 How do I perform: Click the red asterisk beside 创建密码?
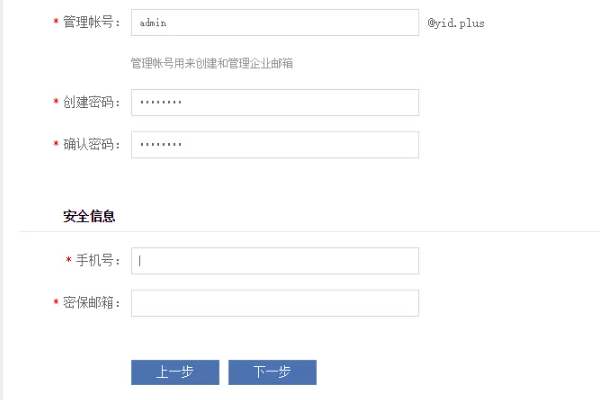click(55, 102)
